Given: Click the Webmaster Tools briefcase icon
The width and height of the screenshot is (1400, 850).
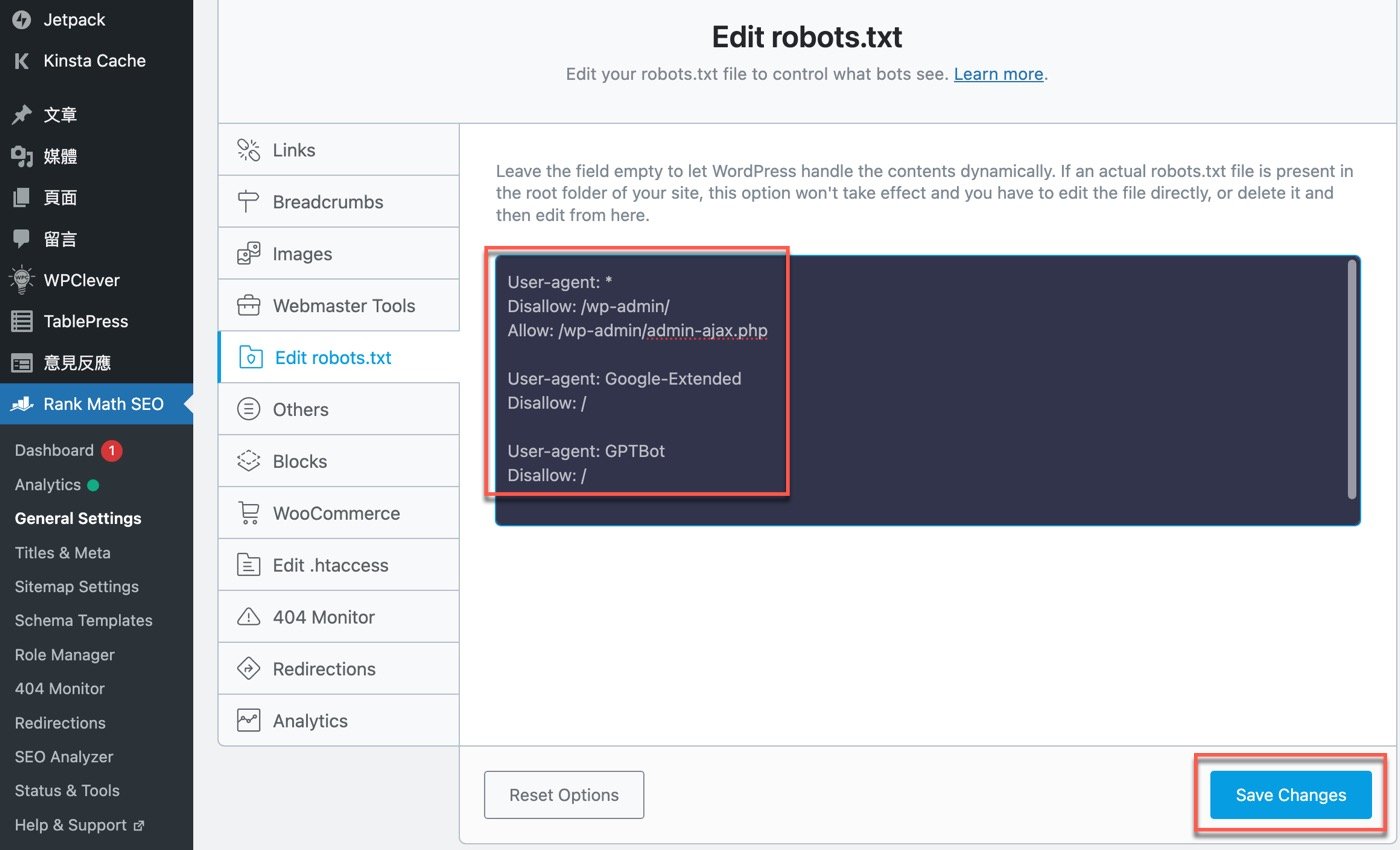Looking at the screenshot, I should pos(248,306).
